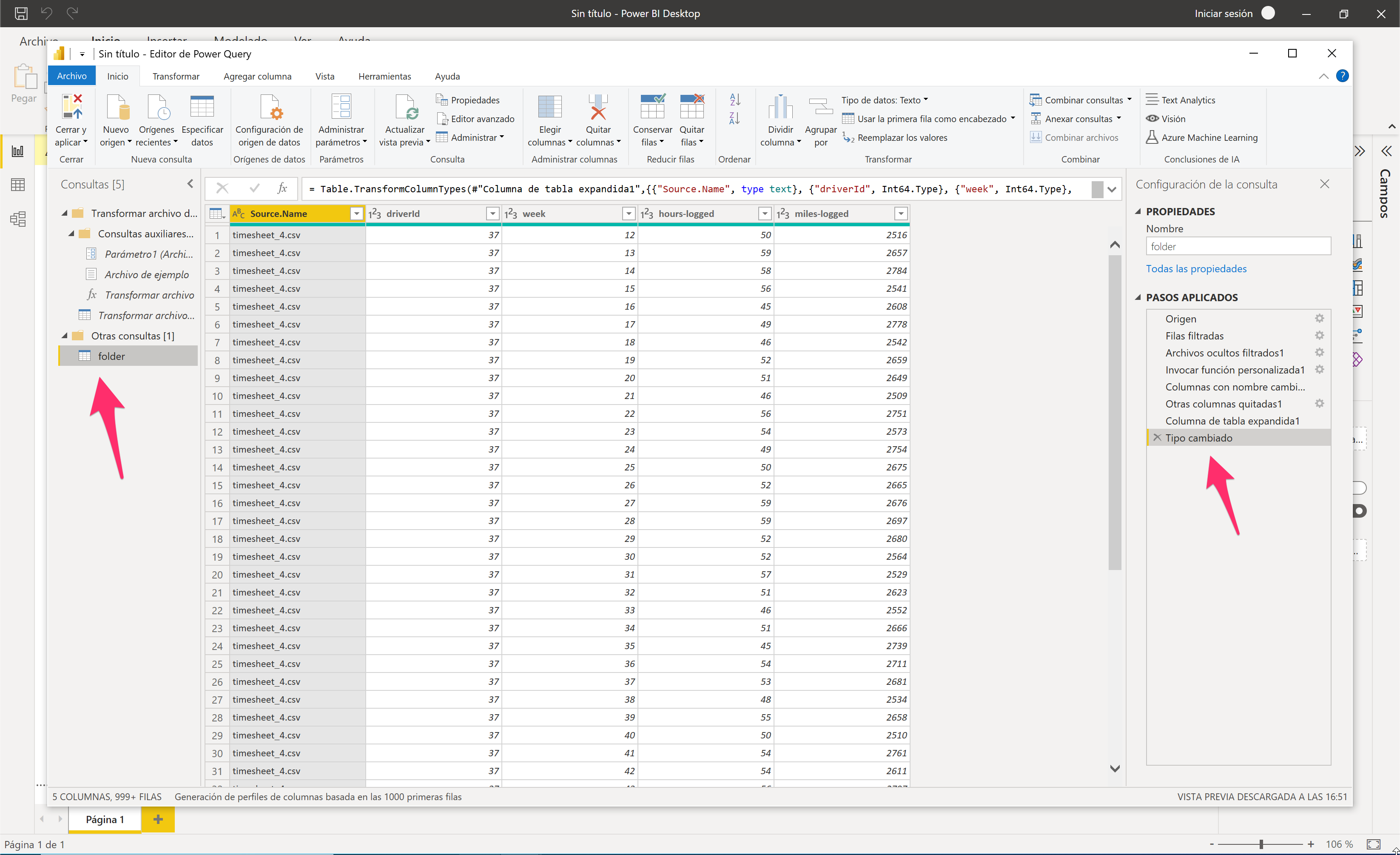Switch to Model view in Power BI sidebar
Screen dimensions: 1400x855
click(17, 219)
